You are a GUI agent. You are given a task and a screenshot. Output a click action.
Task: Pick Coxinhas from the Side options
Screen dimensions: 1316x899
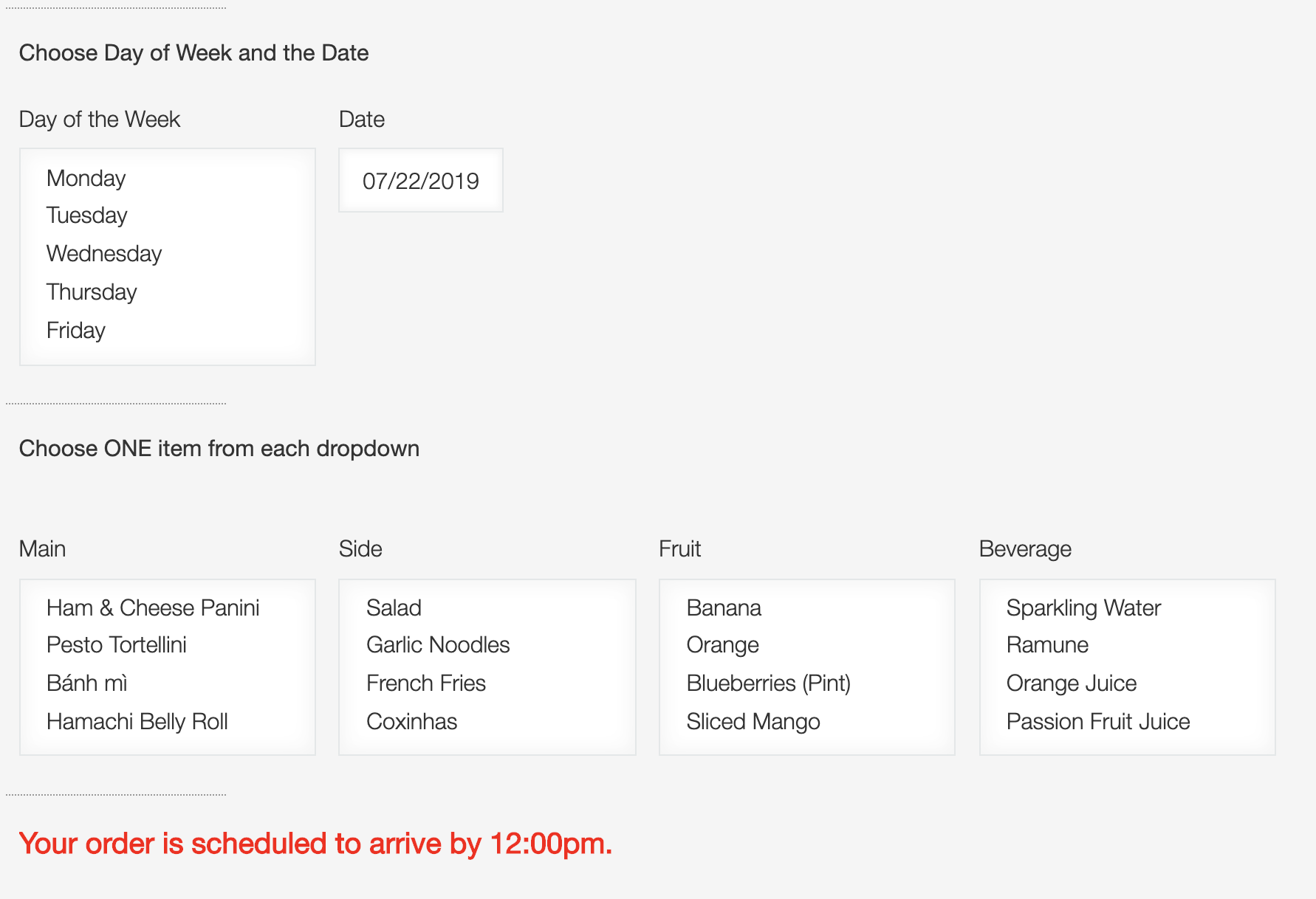click(x=411, y=721)
